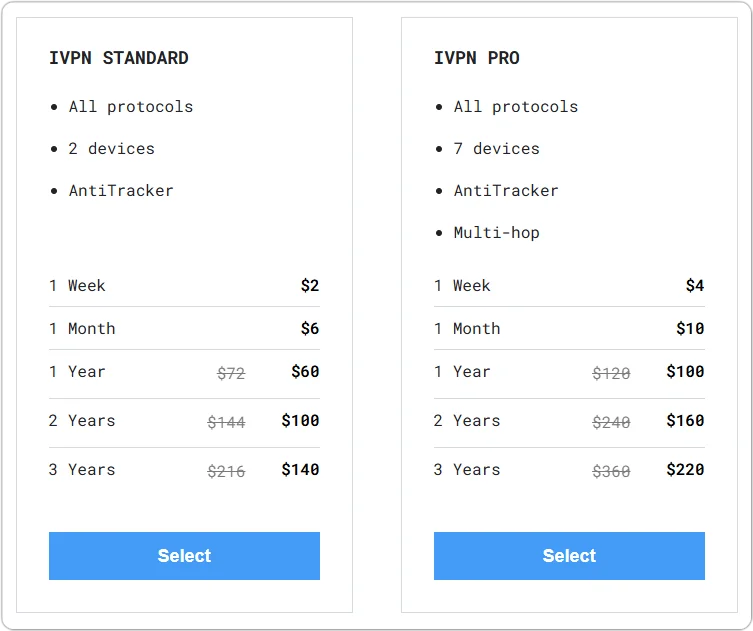Click the 2 devices feature text
The height and width of the screenshot is (631, 753).
(111, 149)
